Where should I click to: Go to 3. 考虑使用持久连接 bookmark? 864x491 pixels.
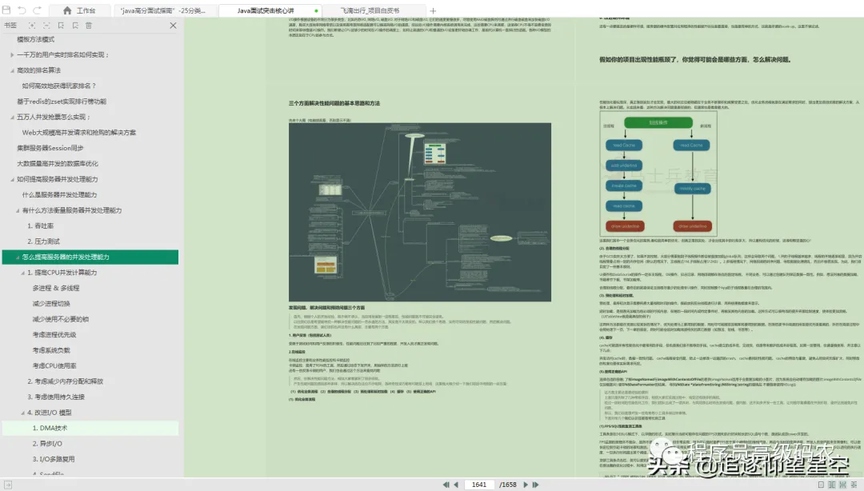56,397
